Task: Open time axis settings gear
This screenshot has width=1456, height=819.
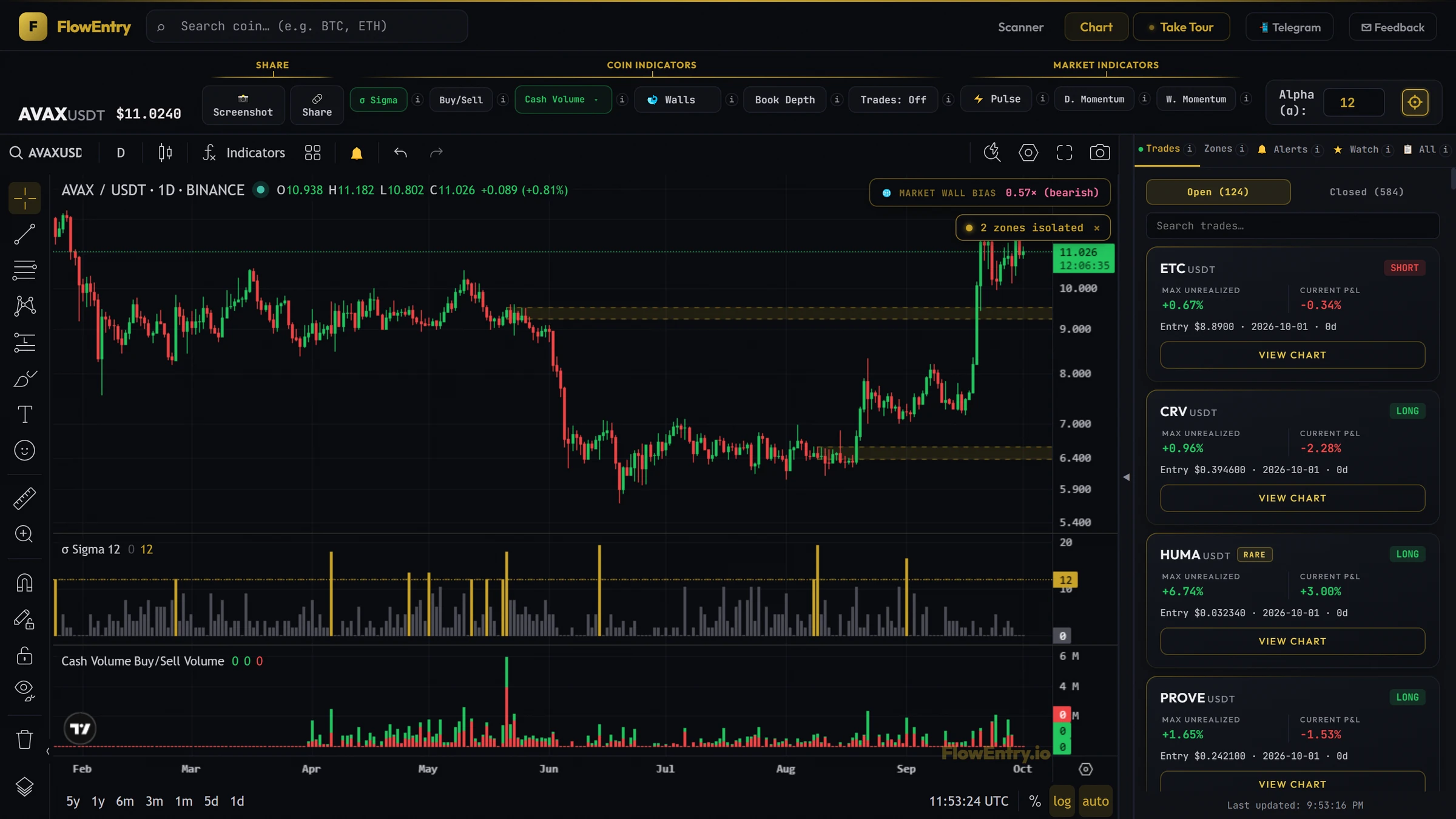Action: 1085,769
